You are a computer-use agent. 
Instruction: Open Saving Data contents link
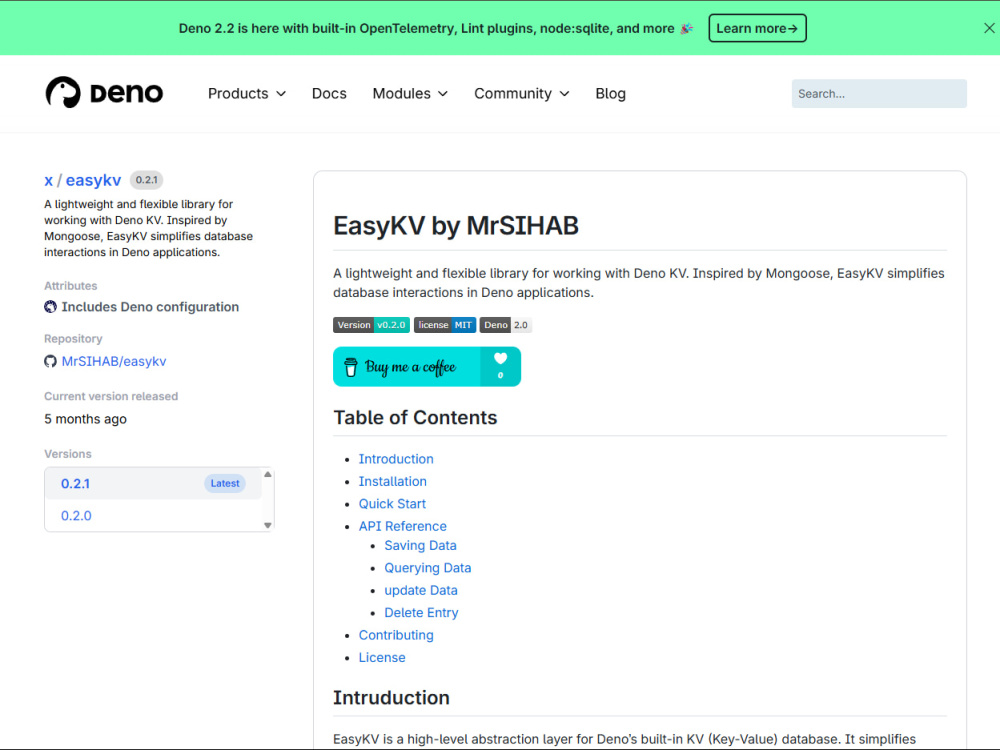coord(420,545)
